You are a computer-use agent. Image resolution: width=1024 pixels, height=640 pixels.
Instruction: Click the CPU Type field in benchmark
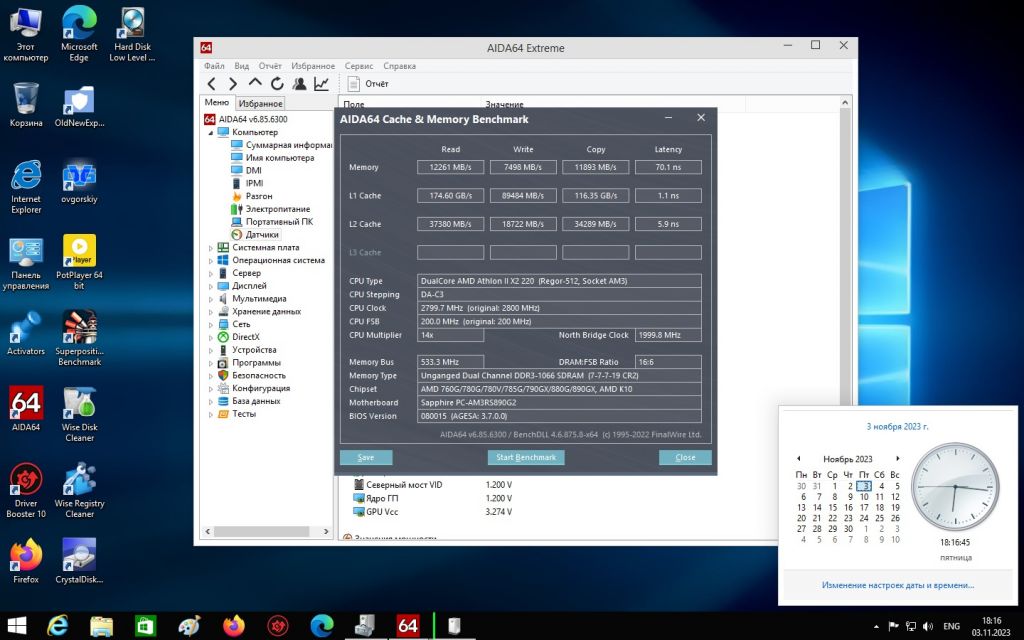[559, 281]
